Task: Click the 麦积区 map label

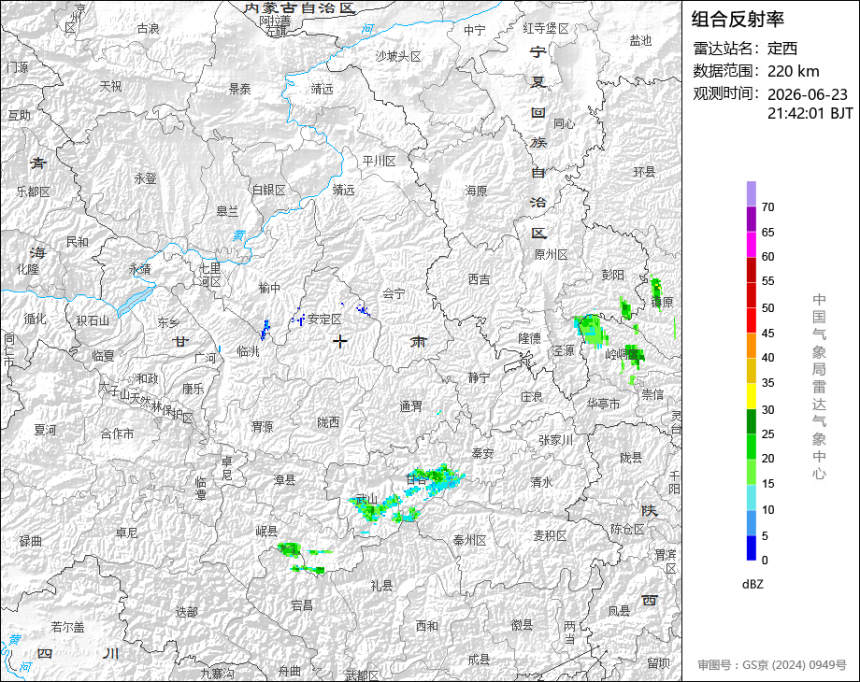Action: coord(550,536)
